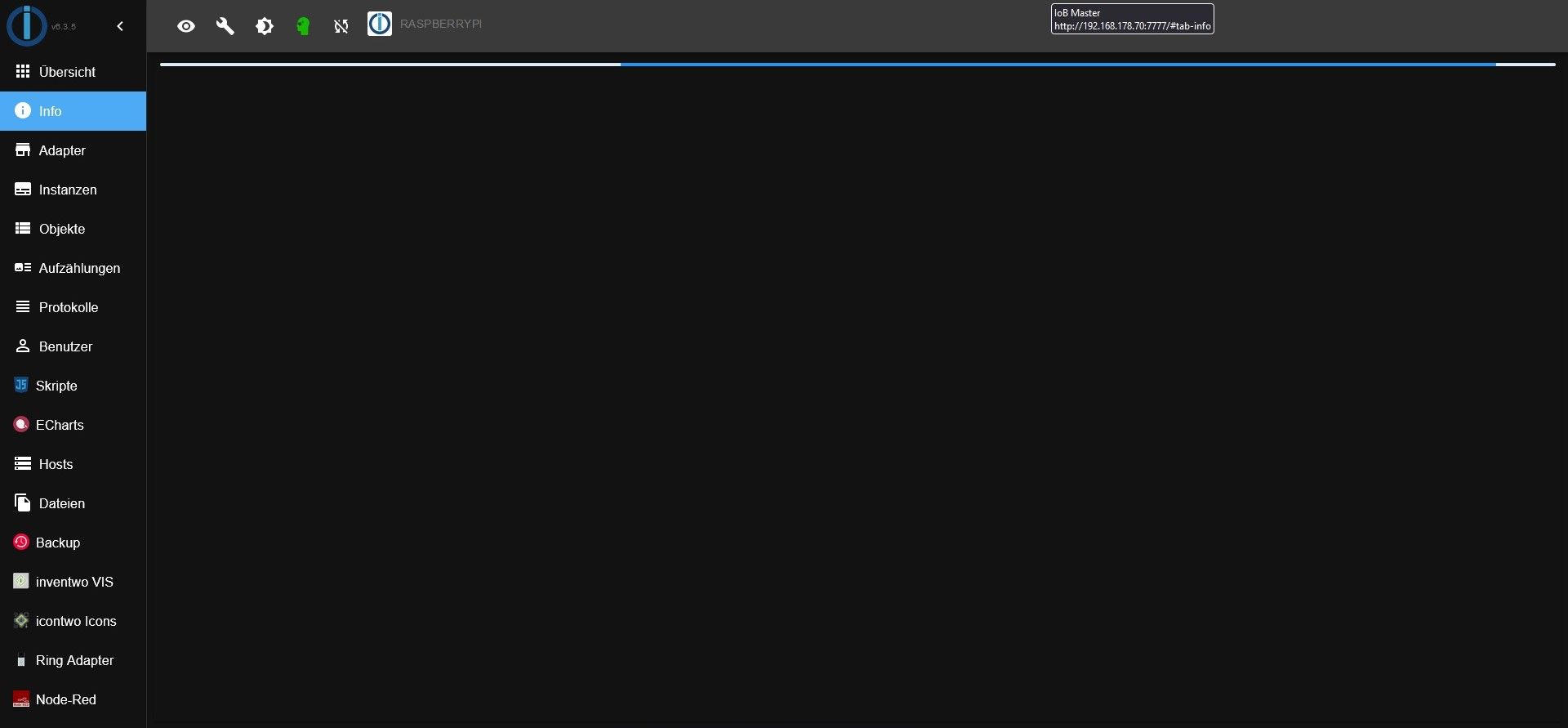Open ECharts from the sidebar
Image resolution: width=1568 pixels, height=728 pixels.
pos(73,425)
